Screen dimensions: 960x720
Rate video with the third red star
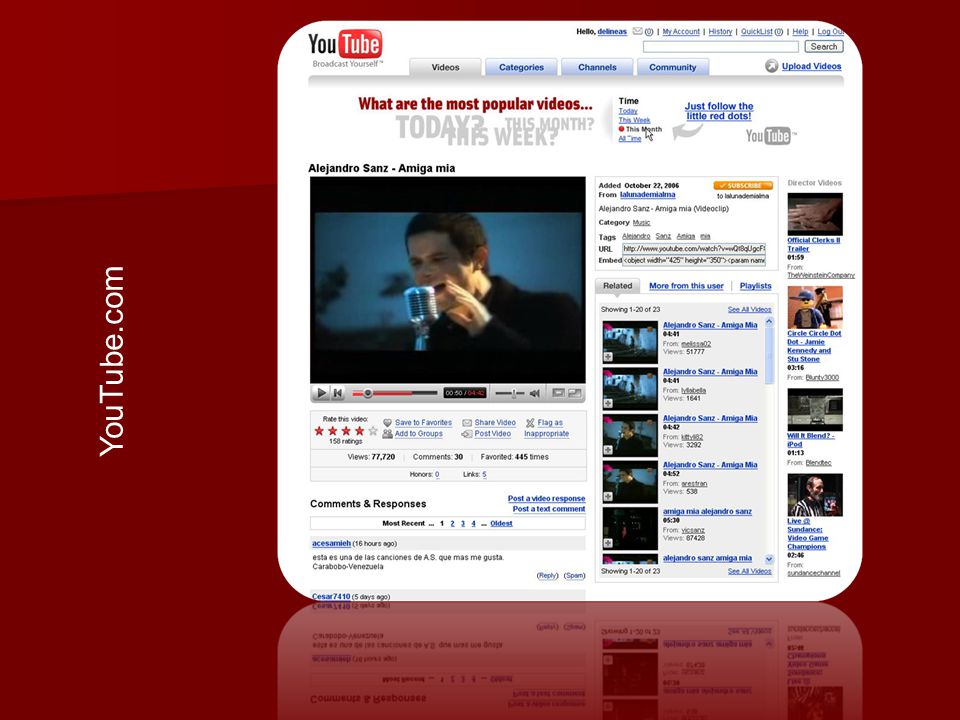[346, 431]
